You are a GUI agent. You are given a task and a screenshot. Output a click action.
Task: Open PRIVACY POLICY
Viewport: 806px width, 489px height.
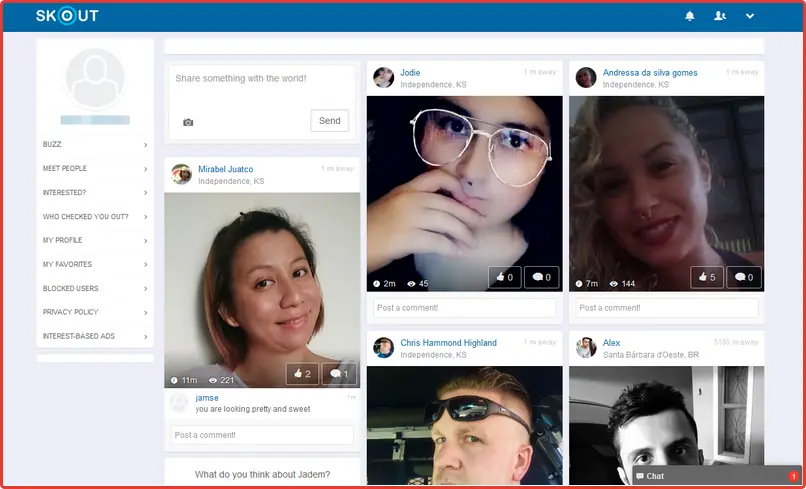tap(95, 312)
